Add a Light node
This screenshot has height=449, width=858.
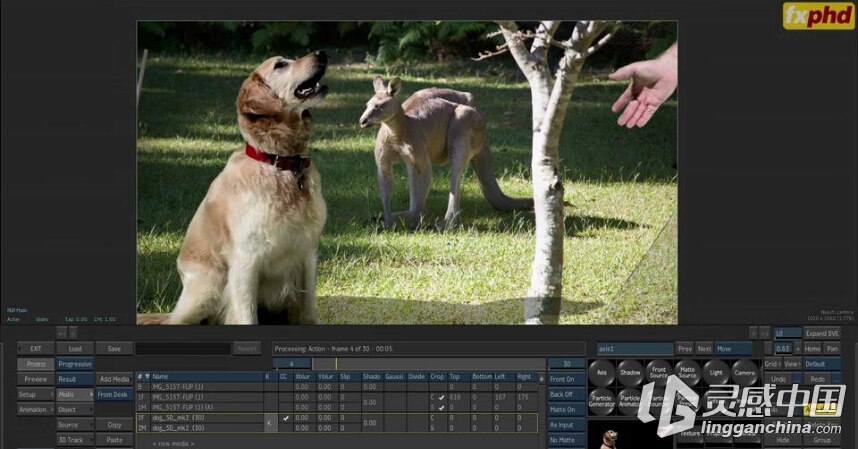point(716,373)
